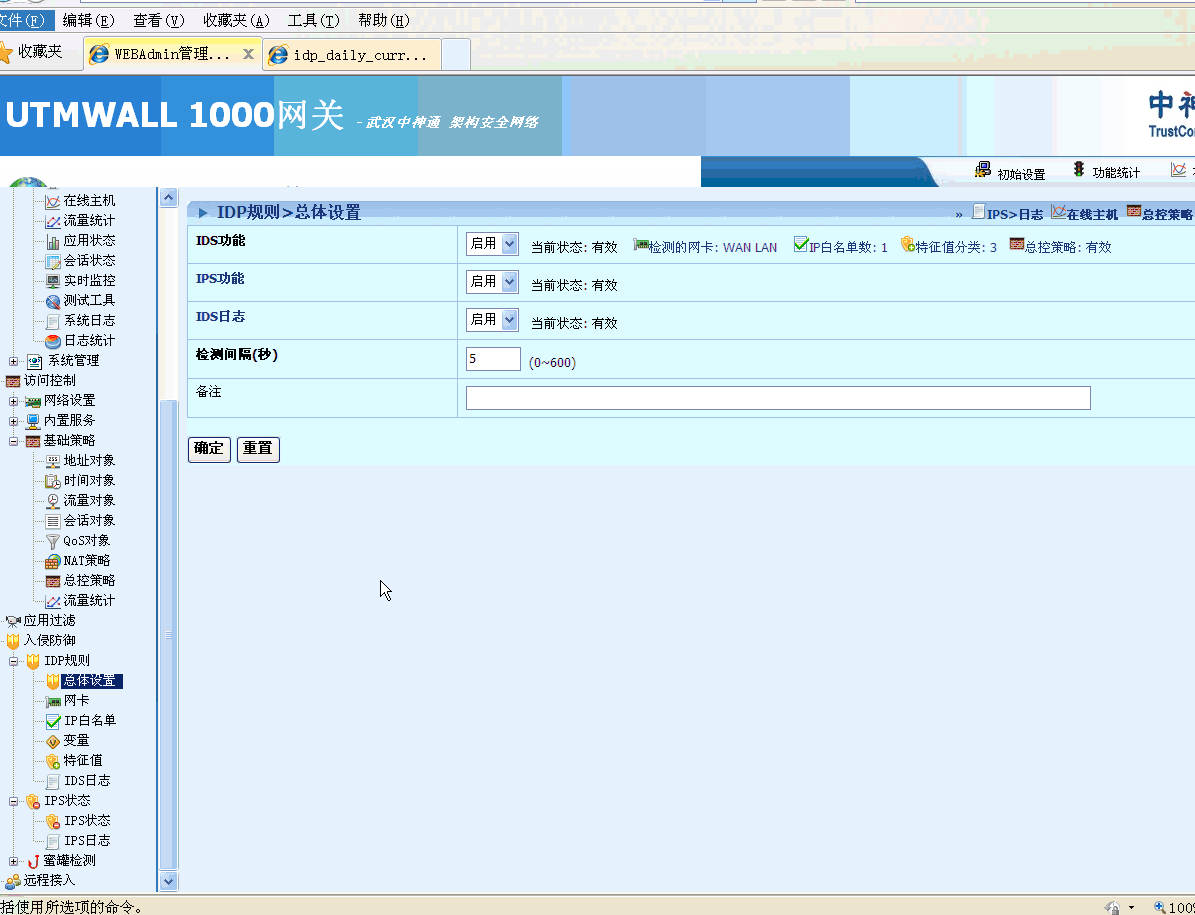1195x915 pixels.
Task: Click the 备注 text input field
Action: (777, 398)
